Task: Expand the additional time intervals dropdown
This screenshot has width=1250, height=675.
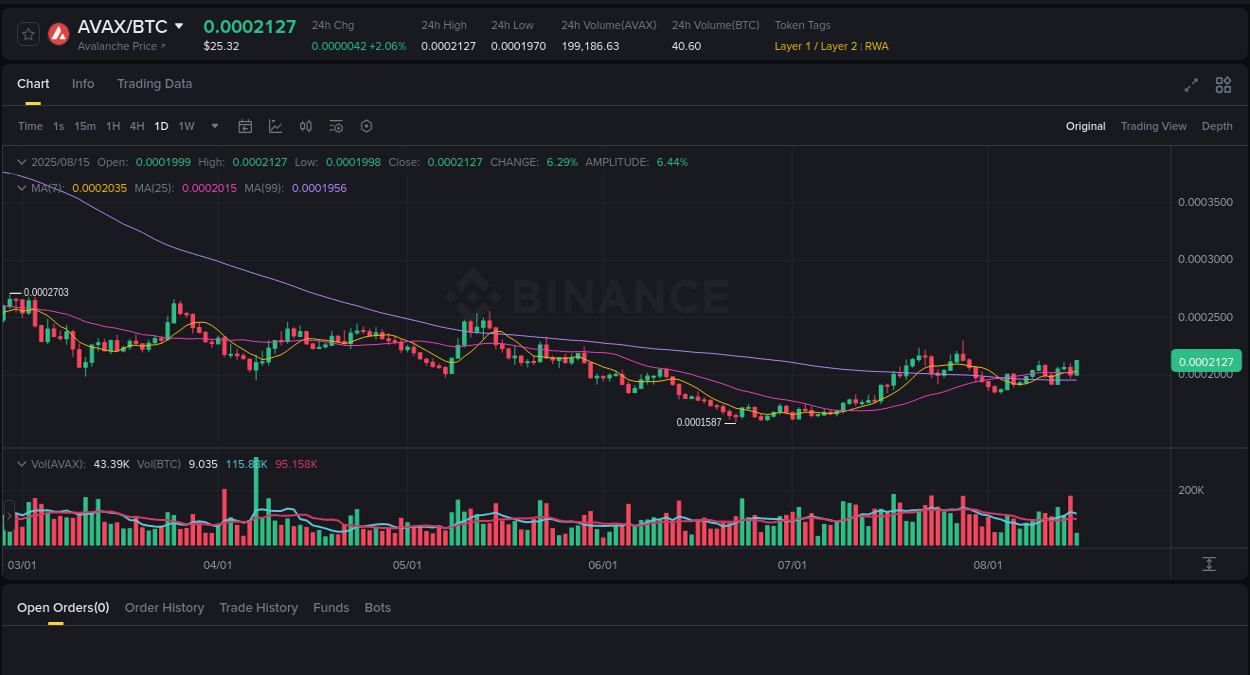Action: click(x=214, y=126)
